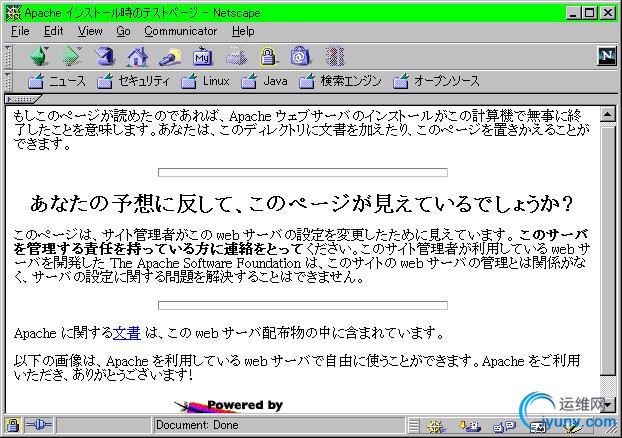Screen dimensions: 622x438
Task: Open Newsgroups component bar icon
Action: [x=504, y=426]
